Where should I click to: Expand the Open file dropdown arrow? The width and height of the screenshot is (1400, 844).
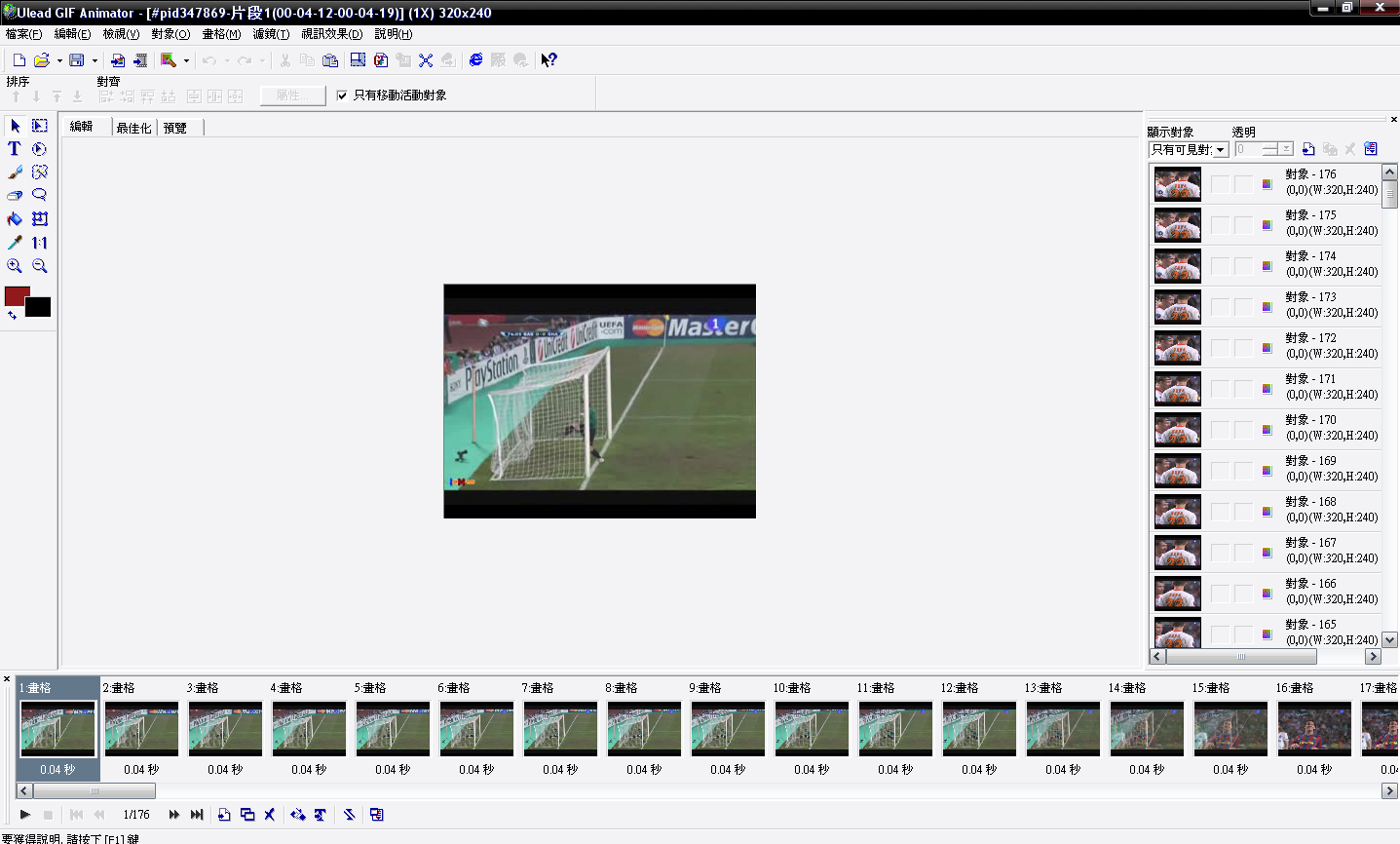59,60
